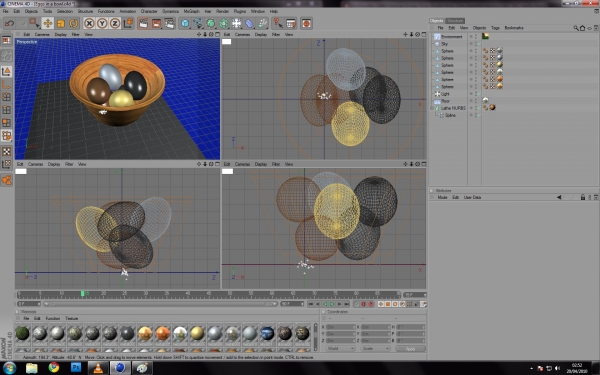Add a Cube primitive object
Viewport: 600px width, 375px height.
coord(185,23)
